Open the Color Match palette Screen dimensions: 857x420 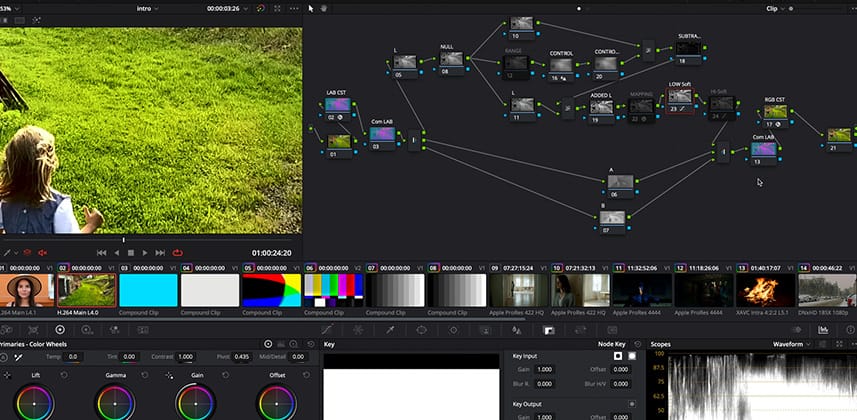tap(33, 330)
